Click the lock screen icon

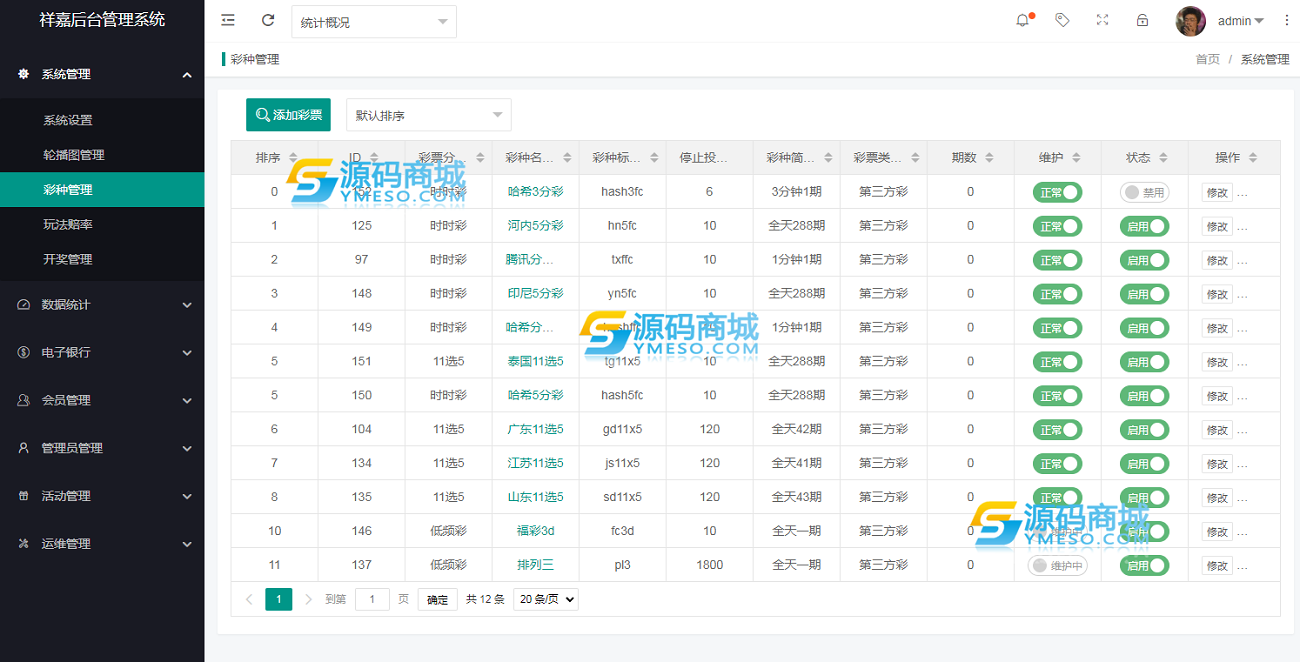click(x=1142, y=20)
